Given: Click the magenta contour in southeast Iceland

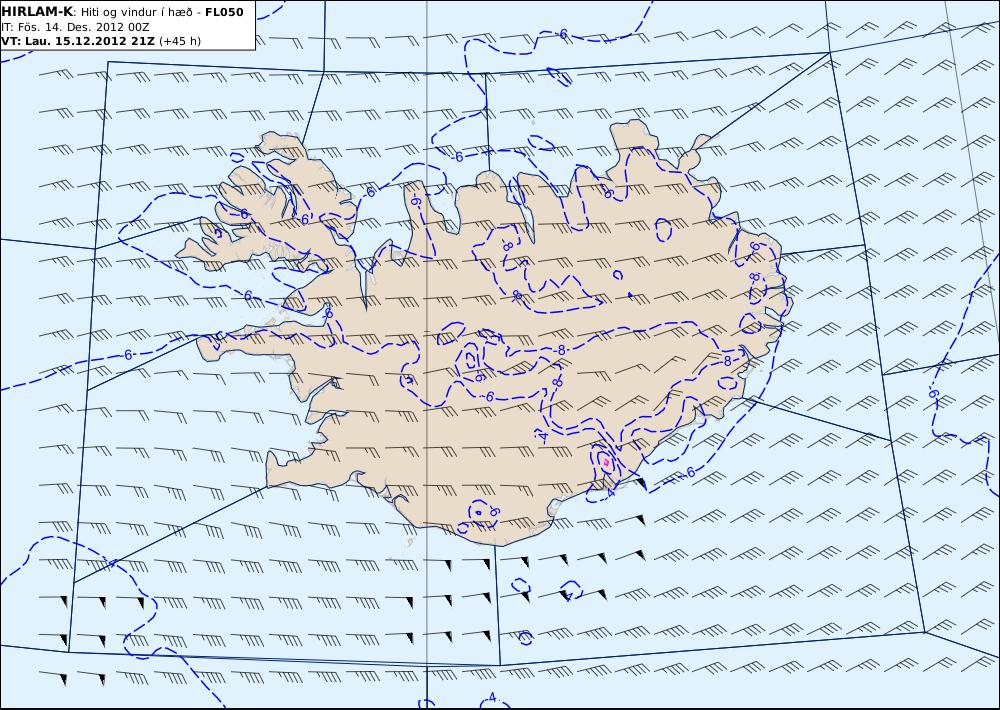Looking at the screenshot, I should tap(606, 461).
